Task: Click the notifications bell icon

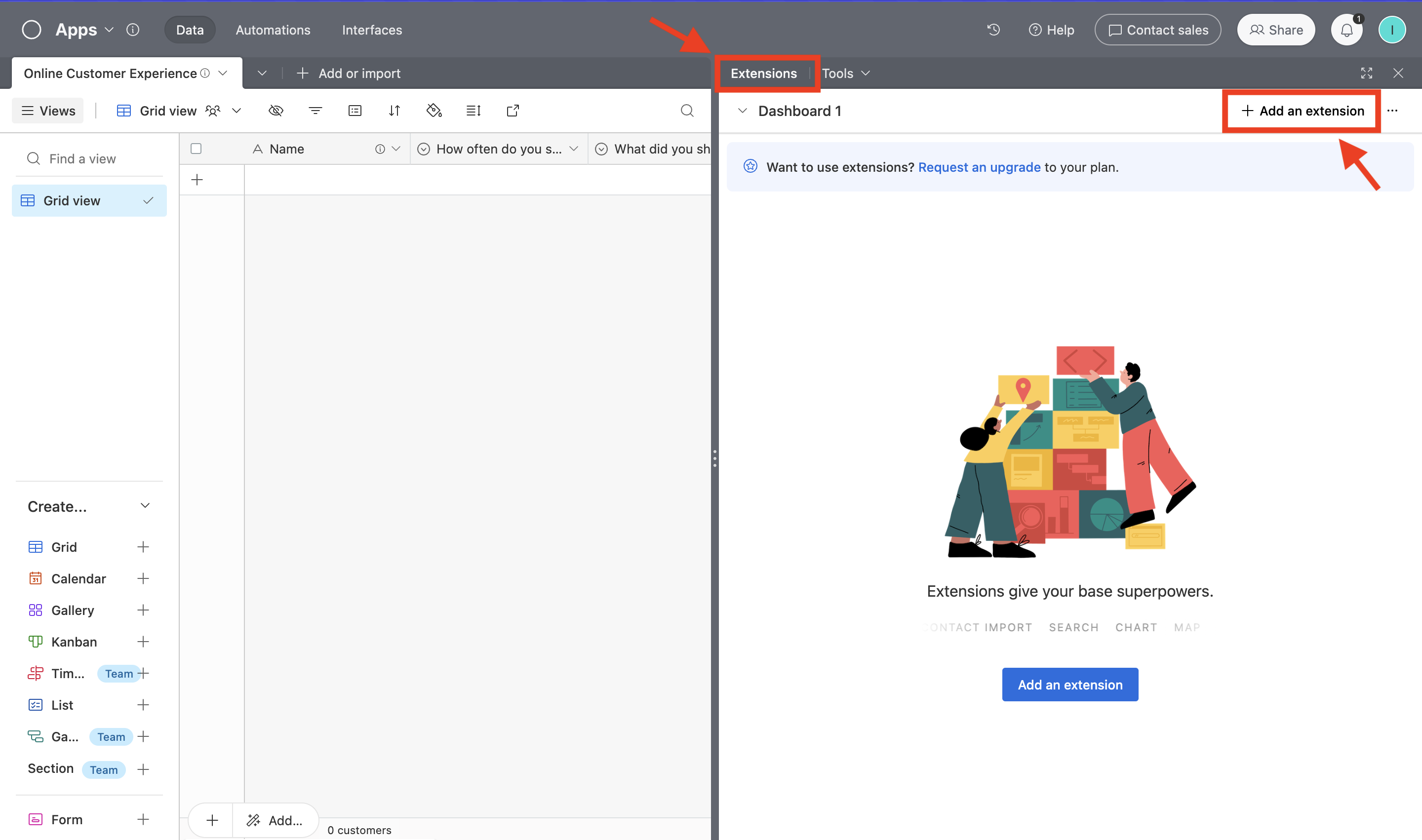Action: 1346,30
